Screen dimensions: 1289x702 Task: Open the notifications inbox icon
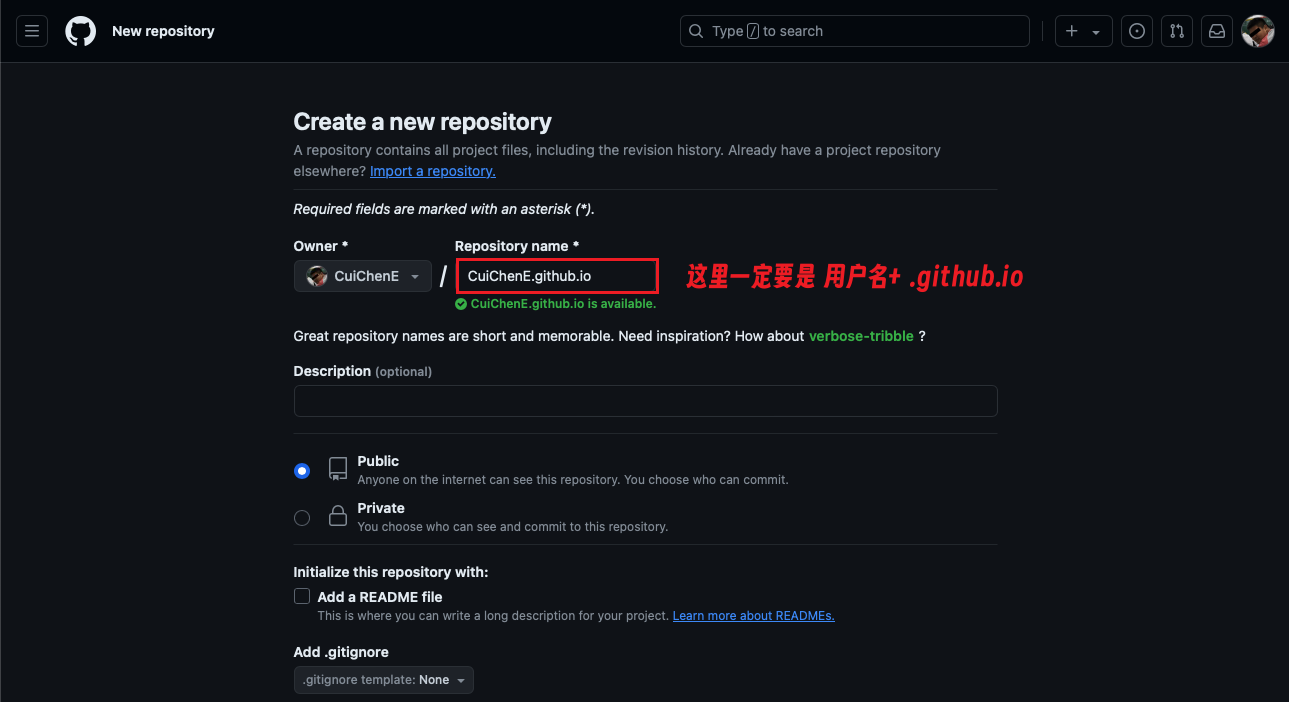[1217, 31]
